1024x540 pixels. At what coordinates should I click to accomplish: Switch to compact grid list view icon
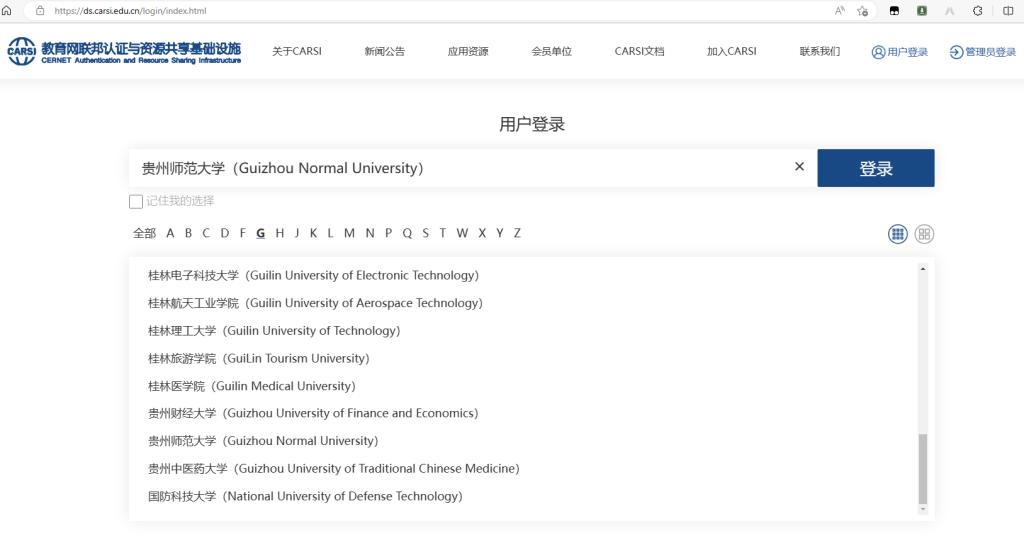pos(898,234)
